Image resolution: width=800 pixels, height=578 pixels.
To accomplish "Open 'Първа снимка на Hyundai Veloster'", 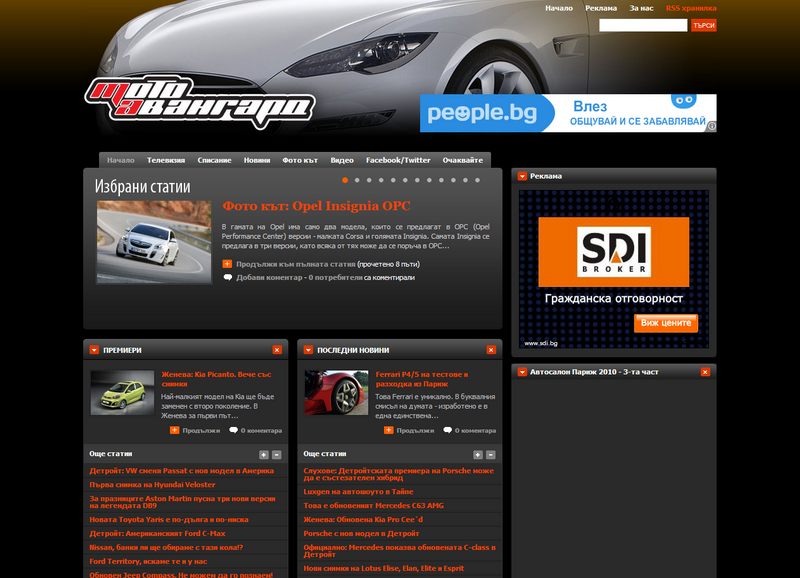I will coord(152,485).
